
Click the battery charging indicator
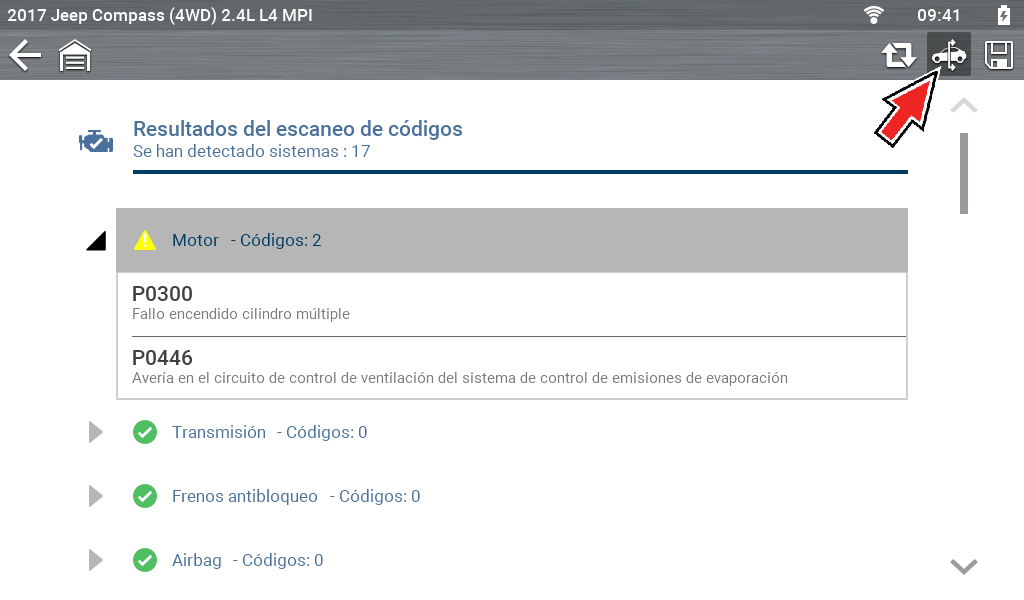[x=1004, y=15]
